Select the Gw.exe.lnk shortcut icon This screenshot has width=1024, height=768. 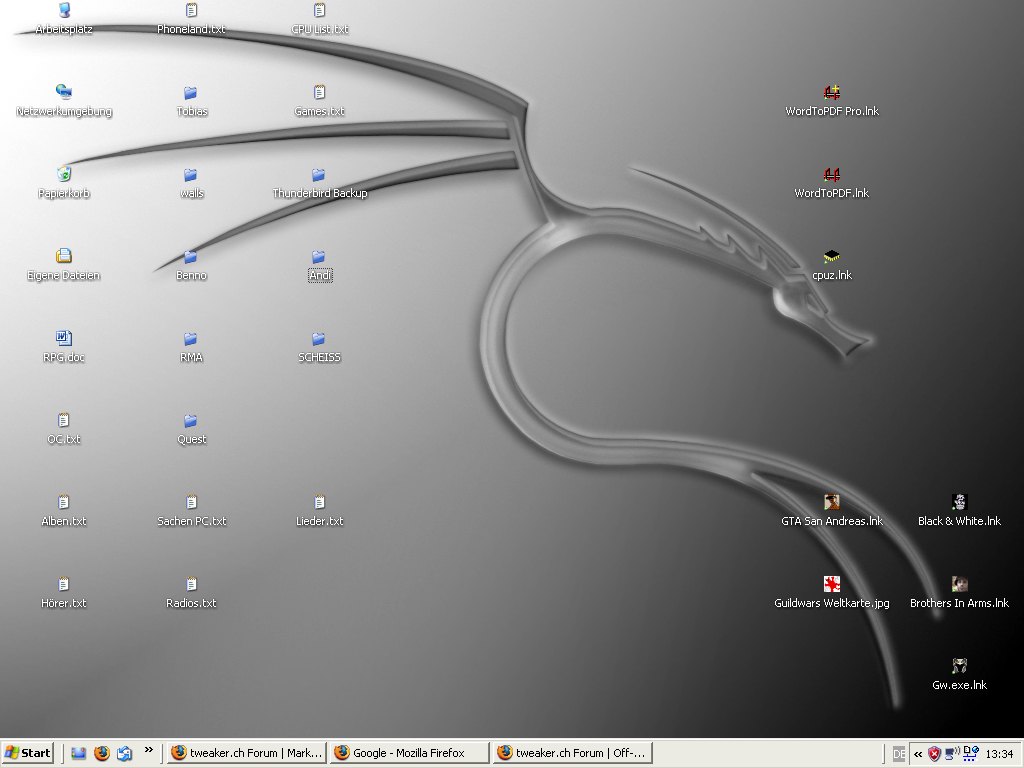tap(959, 666)
